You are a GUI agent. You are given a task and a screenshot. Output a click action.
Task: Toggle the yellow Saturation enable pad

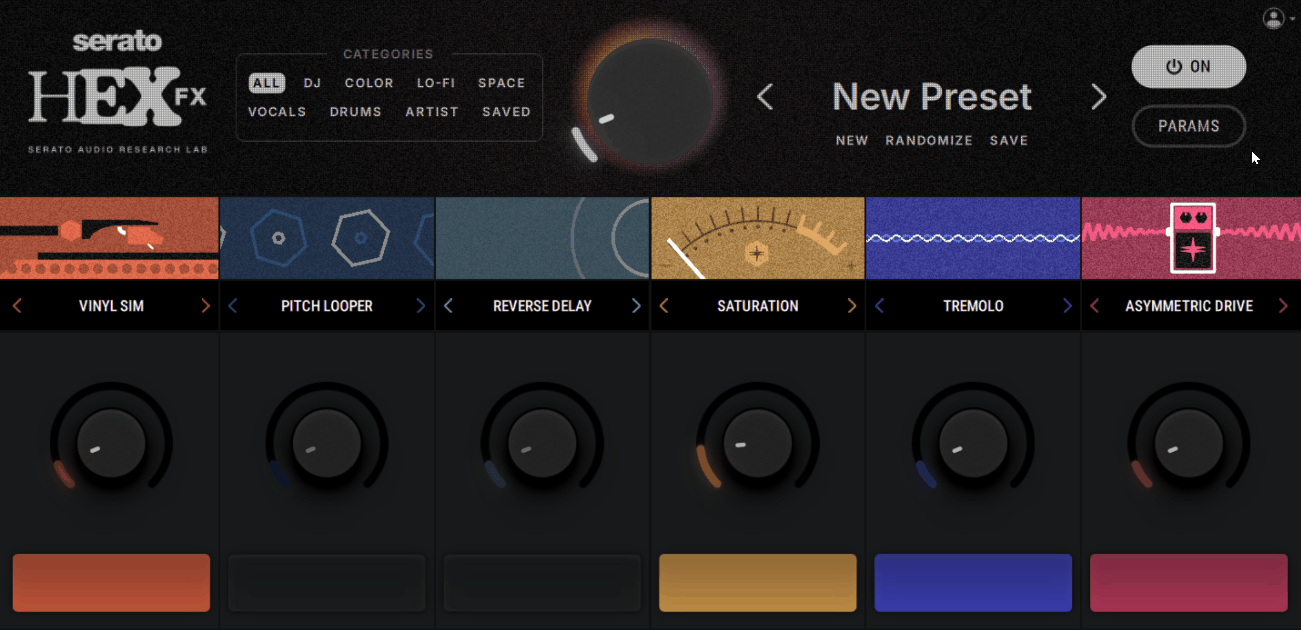click(758, 583)
